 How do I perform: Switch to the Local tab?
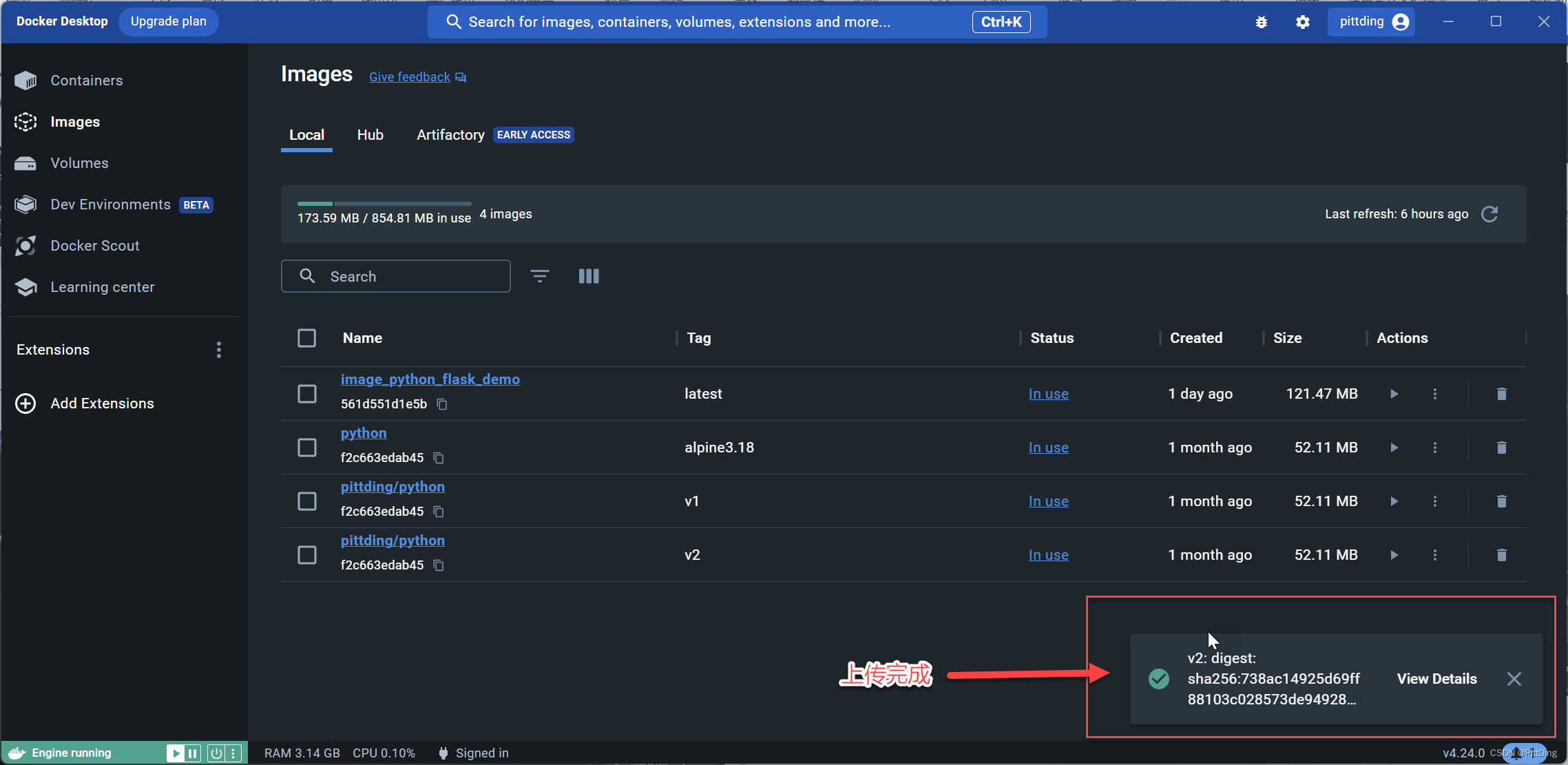[x=306, y=135]
